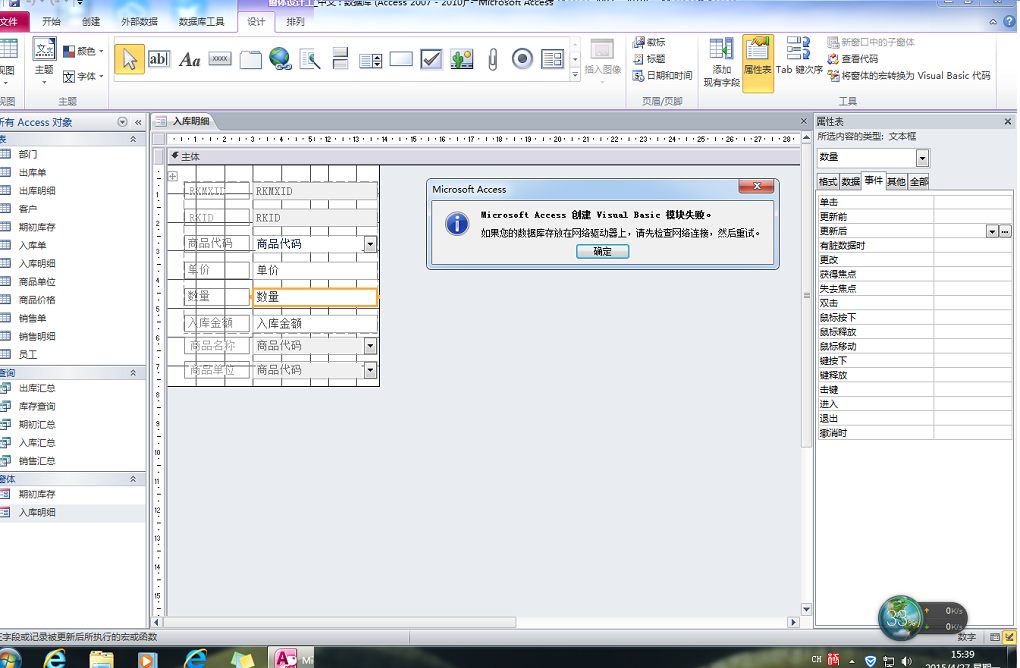Open the 数据 tab in property sheet
Screen dimensions: 1020x668
[850, 181]
